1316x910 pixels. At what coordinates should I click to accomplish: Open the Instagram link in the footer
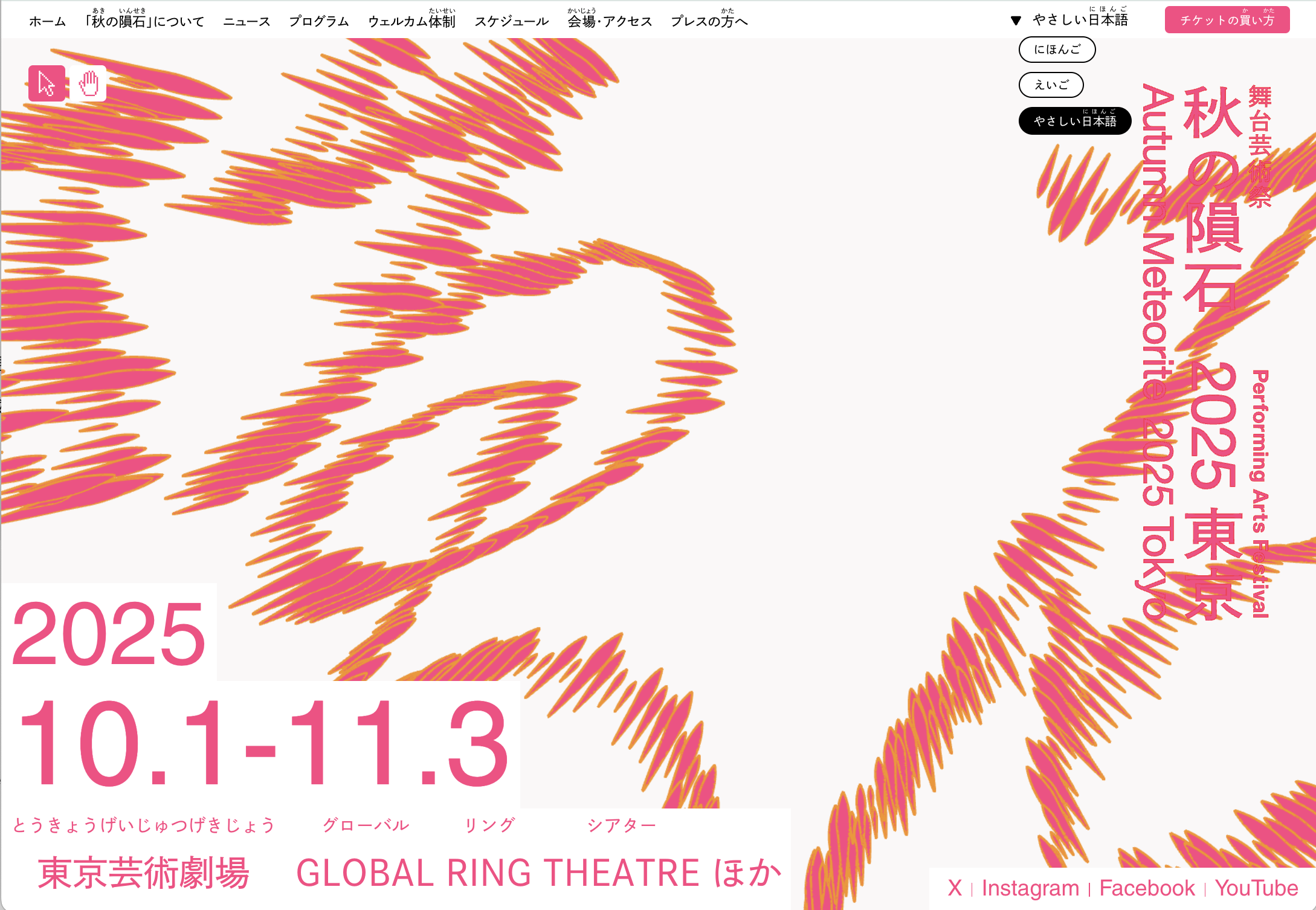tap(1029, 887)
